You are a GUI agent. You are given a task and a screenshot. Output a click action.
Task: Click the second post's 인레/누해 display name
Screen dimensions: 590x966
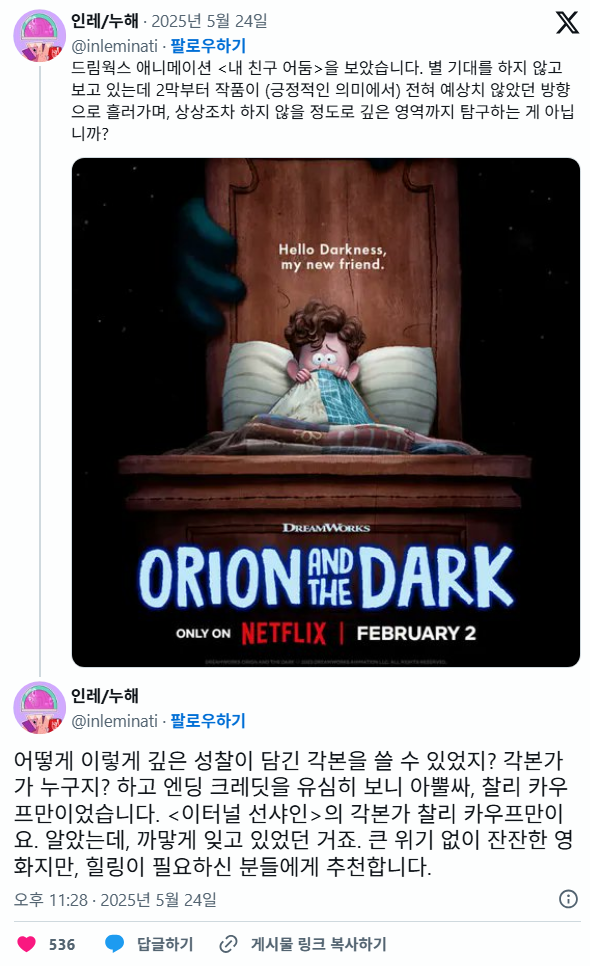click(x=105, y=696)
